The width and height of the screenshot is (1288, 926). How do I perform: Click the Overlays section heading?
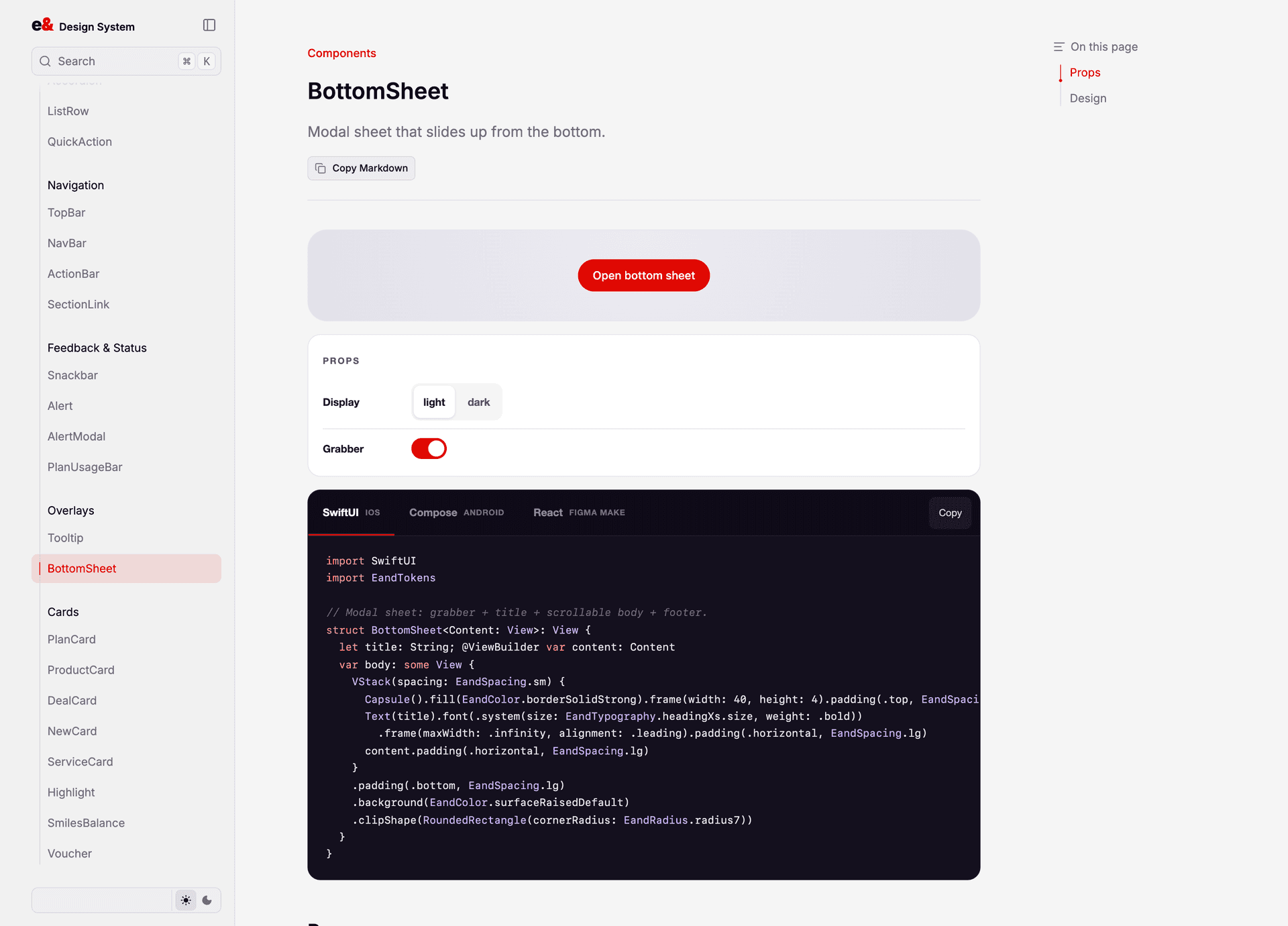[71, 511]
